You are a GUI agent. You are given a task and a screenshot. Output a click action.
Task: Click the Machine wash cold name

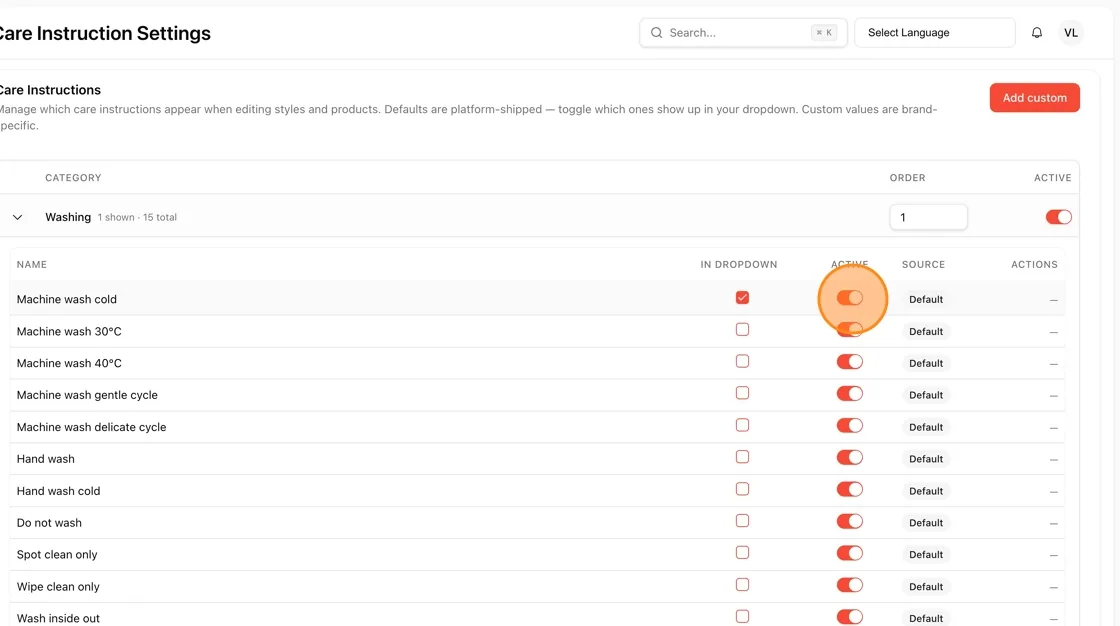[66, 299]
